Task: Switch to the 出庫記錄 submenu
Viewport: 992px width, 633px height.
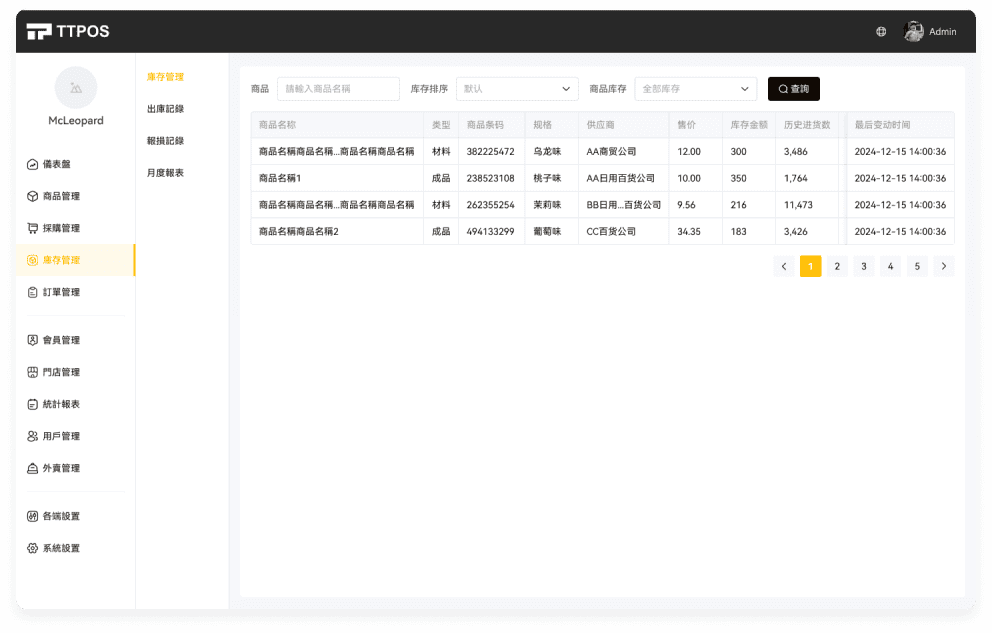Action: point(165,109)
